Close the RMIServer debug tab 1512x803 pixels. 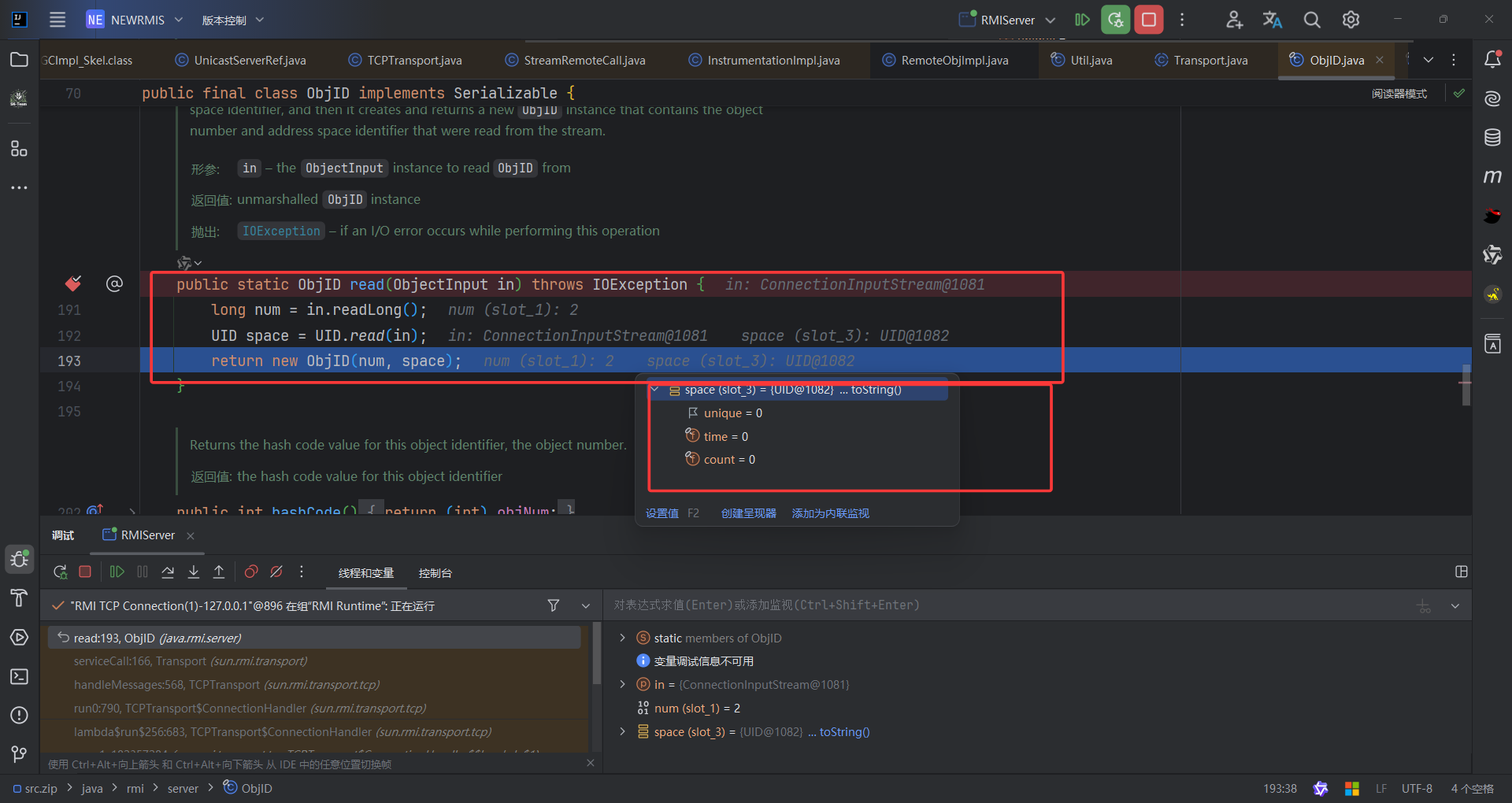(x=190, y=535)
